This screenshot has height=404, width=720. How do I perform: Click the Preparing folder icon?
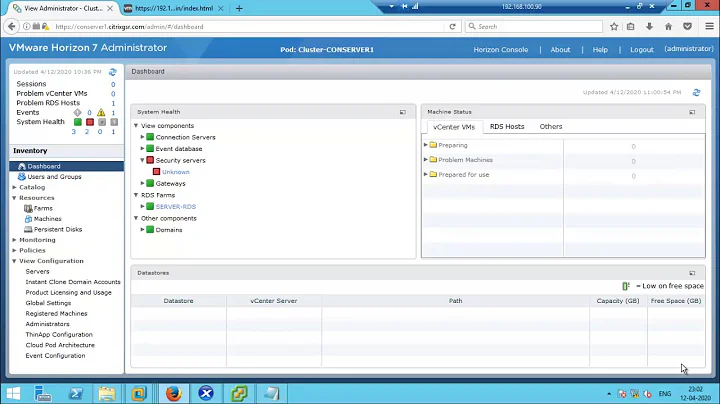[433, 145]
